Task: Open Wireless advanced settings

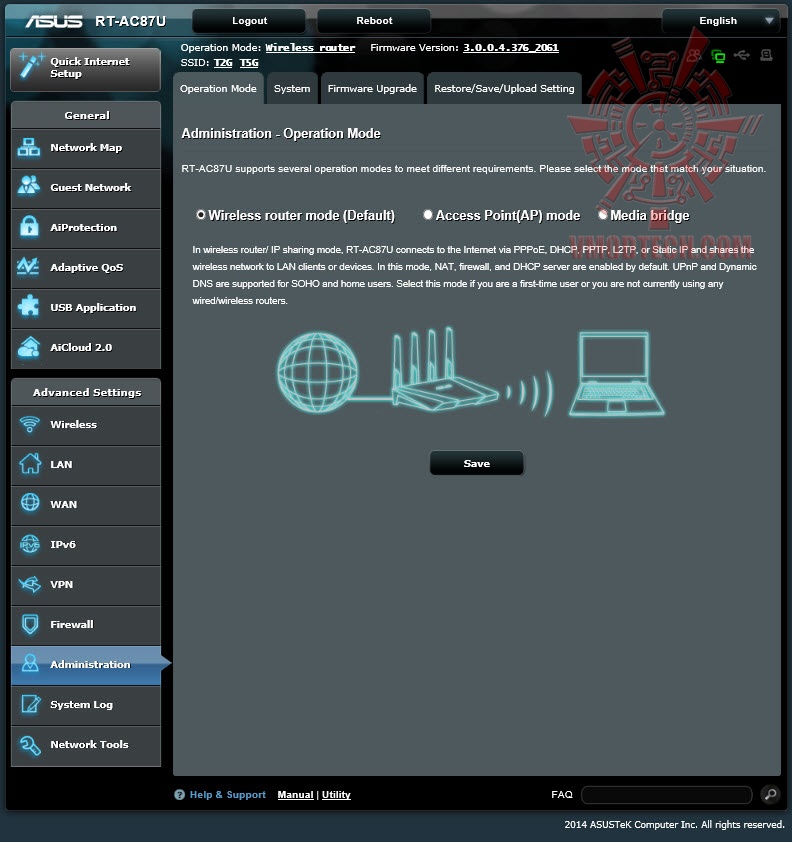Action: (85, 425)
